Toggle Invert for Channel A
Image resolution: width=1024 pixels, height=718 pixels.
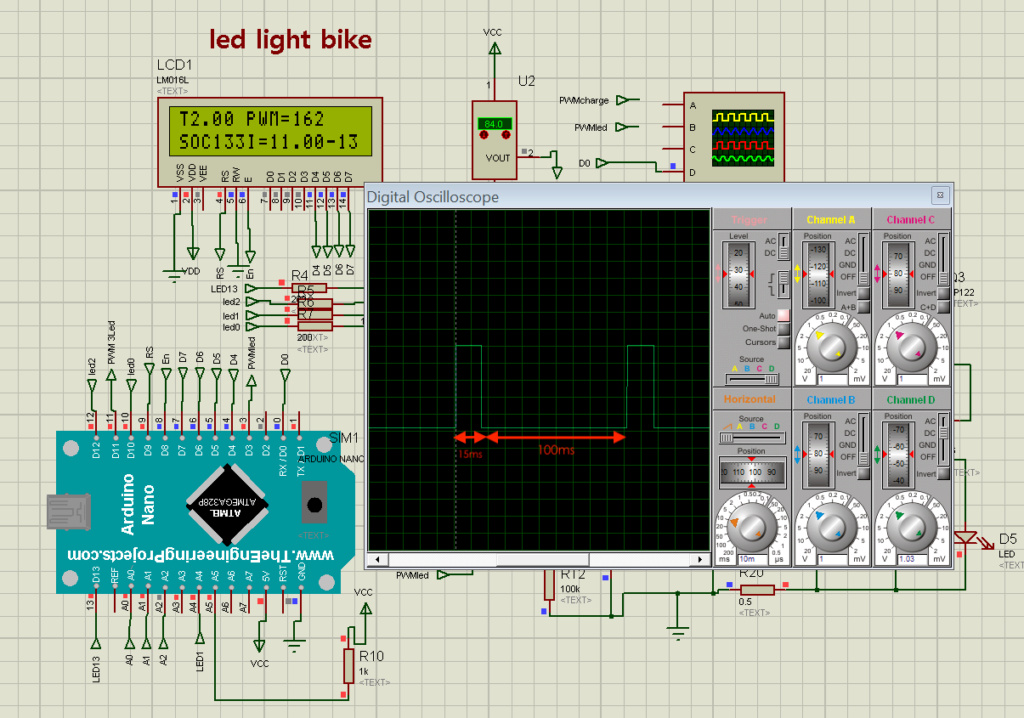(863, 293)
